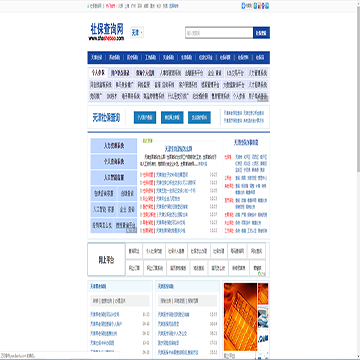Click the rightmost blue button beside 天津社保查询
360x360 pixels.
tap(199, 117)
